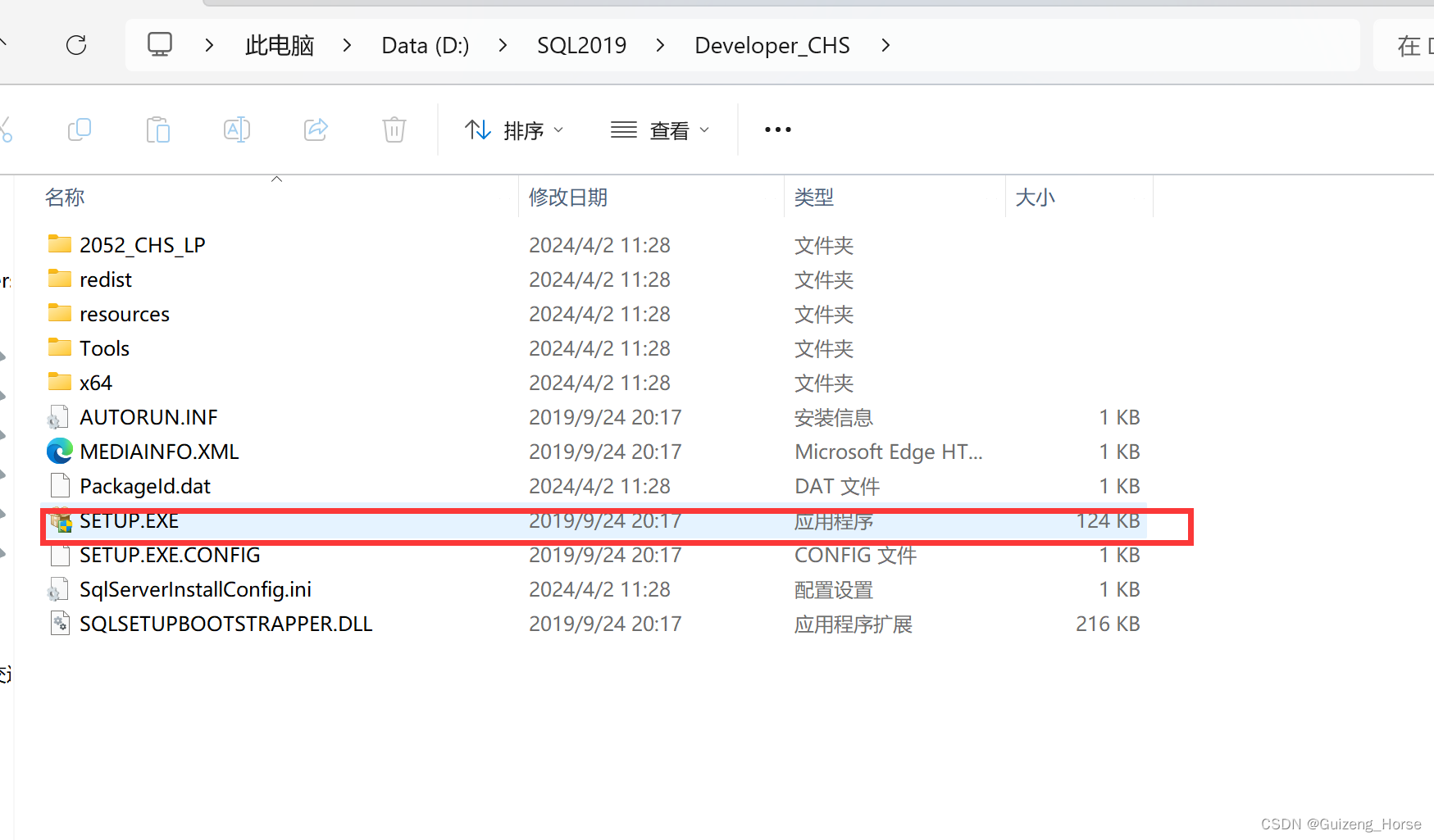The image size is (1434, 840).
Task: Click the modified date of 2052_CHS_LP
Action: [x=599, y=245]
